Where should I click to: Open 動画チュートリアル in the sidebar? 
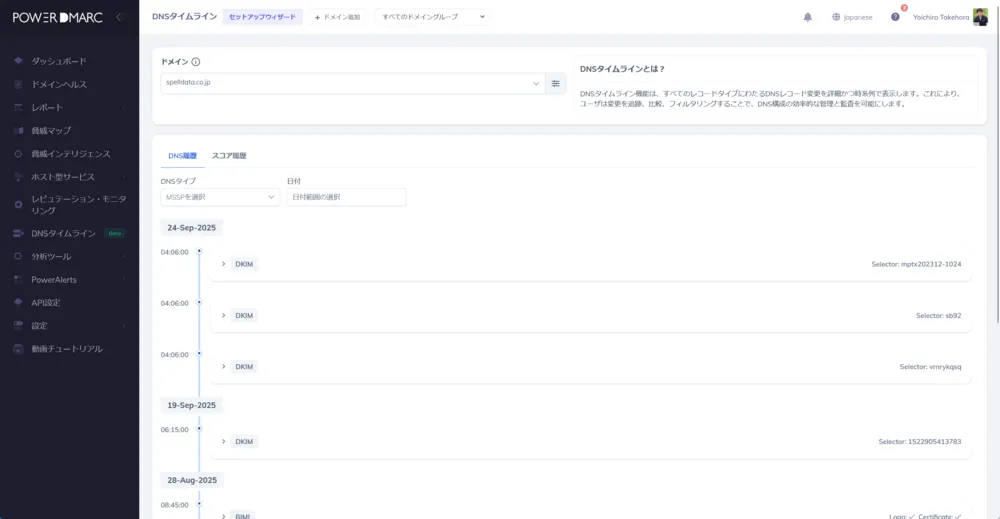66,349
